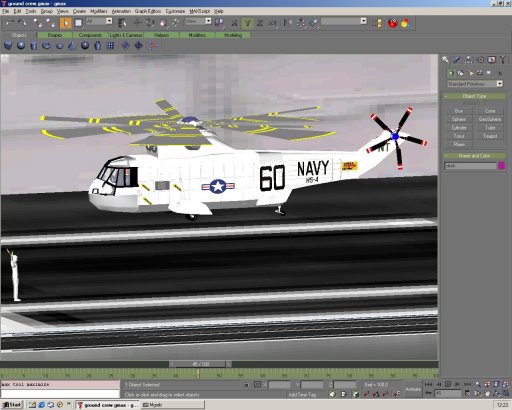
Task: Toggle the 3D Snap magnet button
Action: pos(366,394)
